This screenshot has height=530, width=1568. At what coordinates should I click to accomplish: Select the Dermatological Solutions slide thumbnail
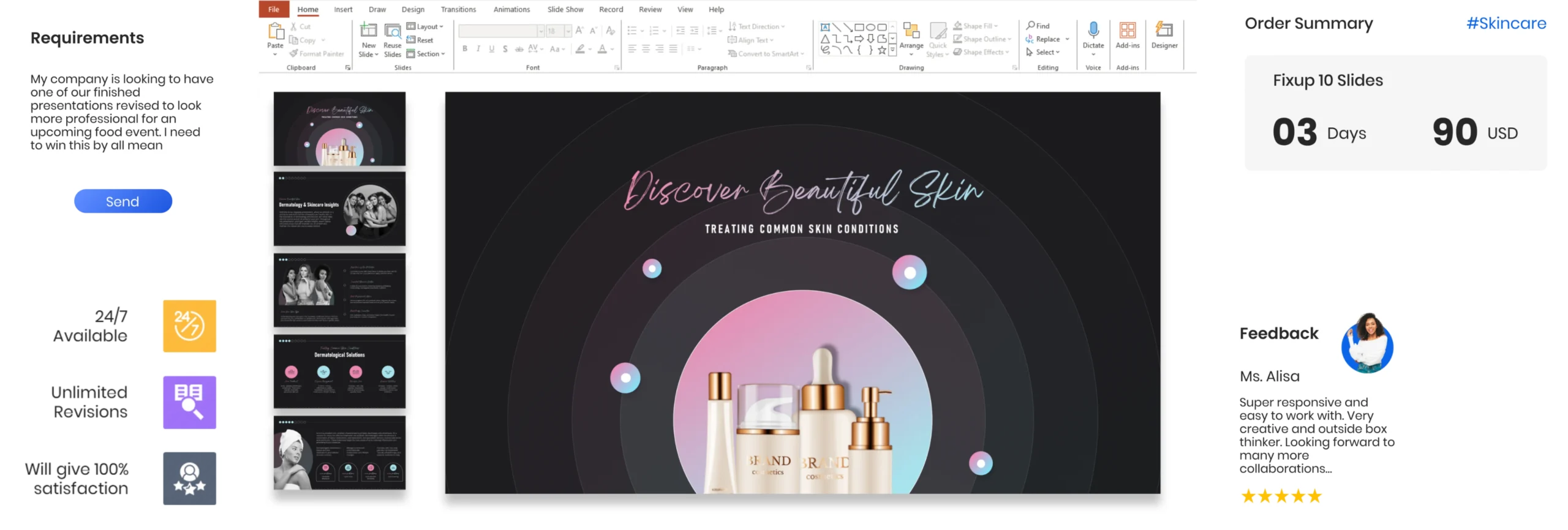pyautogui.click(x=339, y=371)
